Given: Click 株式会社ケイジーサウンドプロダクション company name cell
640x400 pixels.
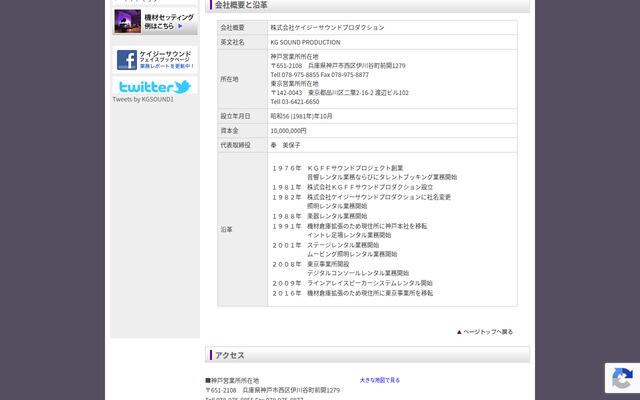Looking at the screenshot, I should [327, 27].
